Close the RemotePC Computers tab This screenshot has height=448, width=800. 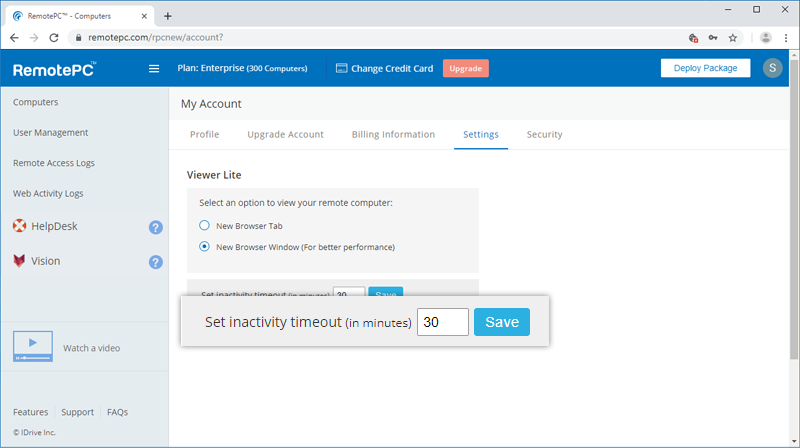[x=144, y=16]
